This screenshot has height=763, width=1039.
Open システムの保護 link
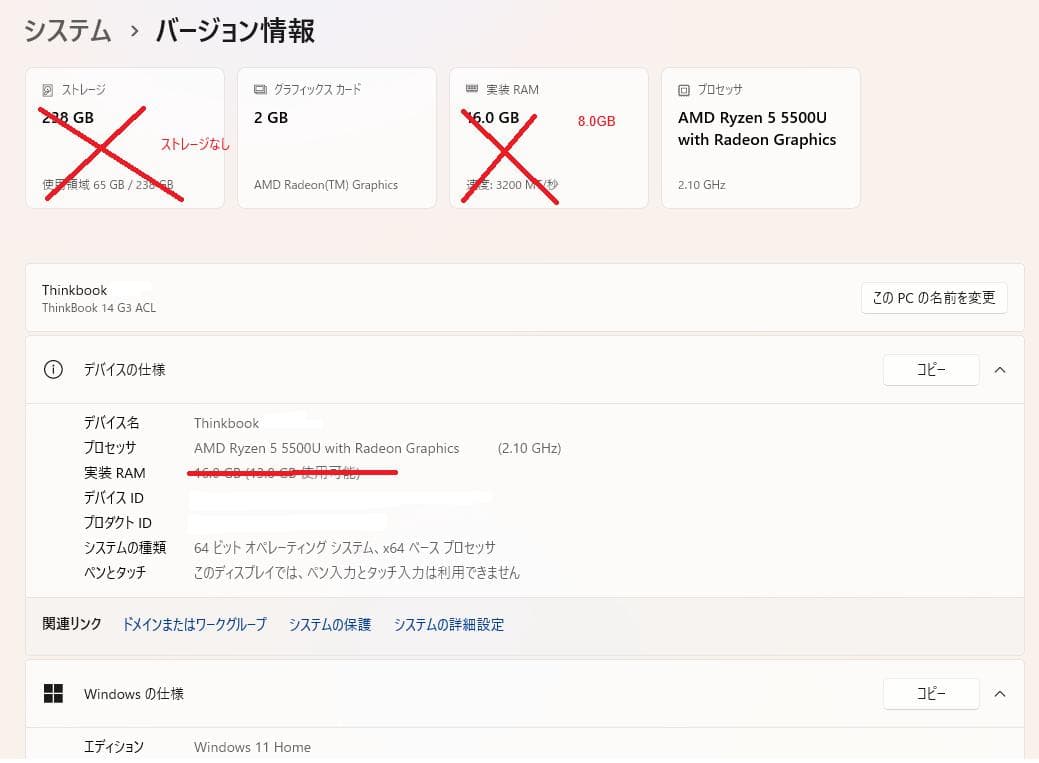(x=329, y=624)
